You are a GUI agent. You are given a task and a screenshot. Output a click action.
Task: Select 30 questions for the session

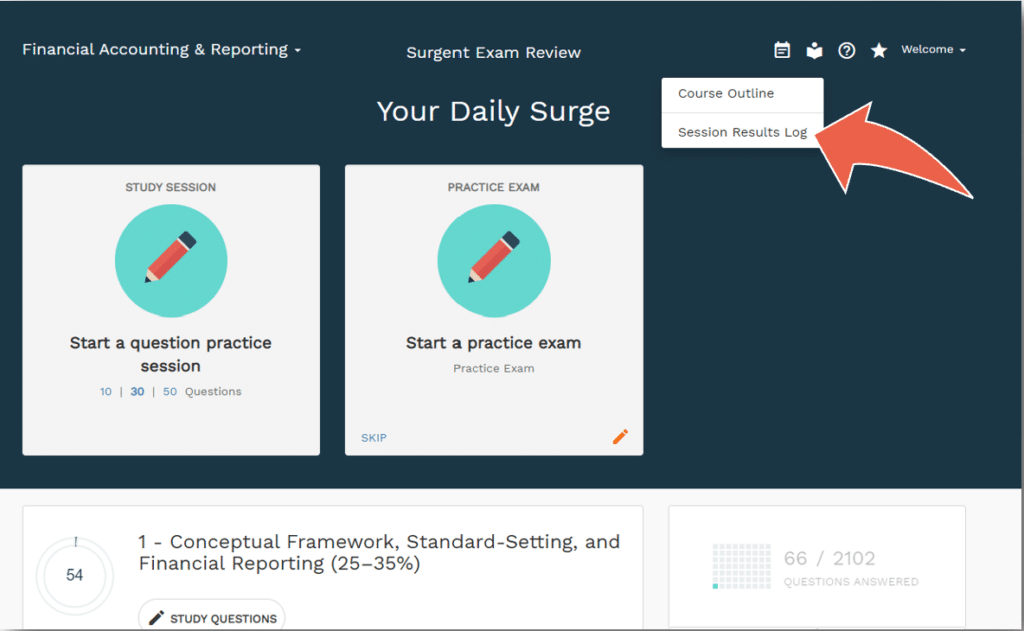click(x=137, y=391)
